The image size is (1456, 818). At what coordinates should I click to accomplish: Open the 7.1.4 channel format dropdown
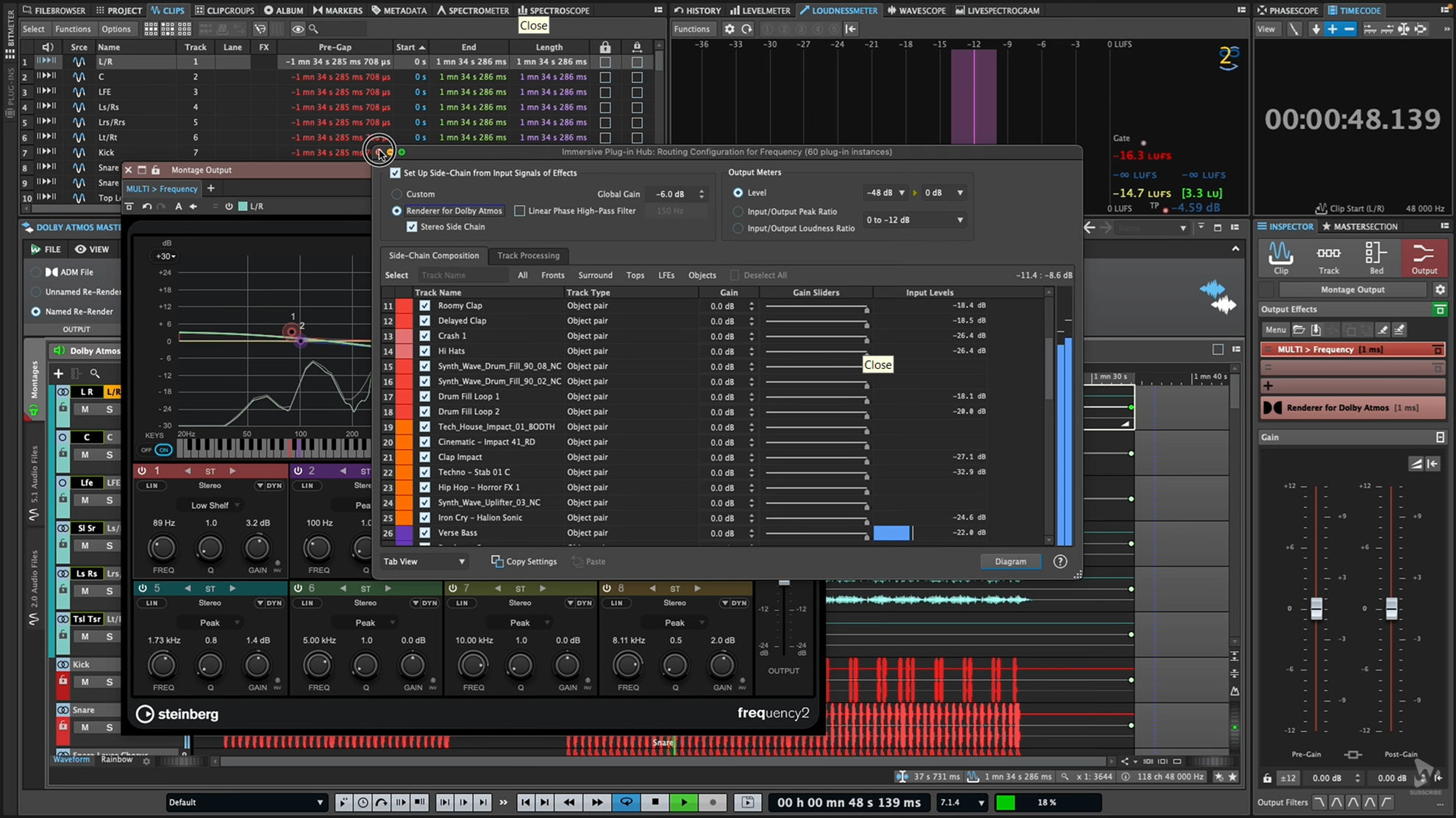tap(961, 802)
